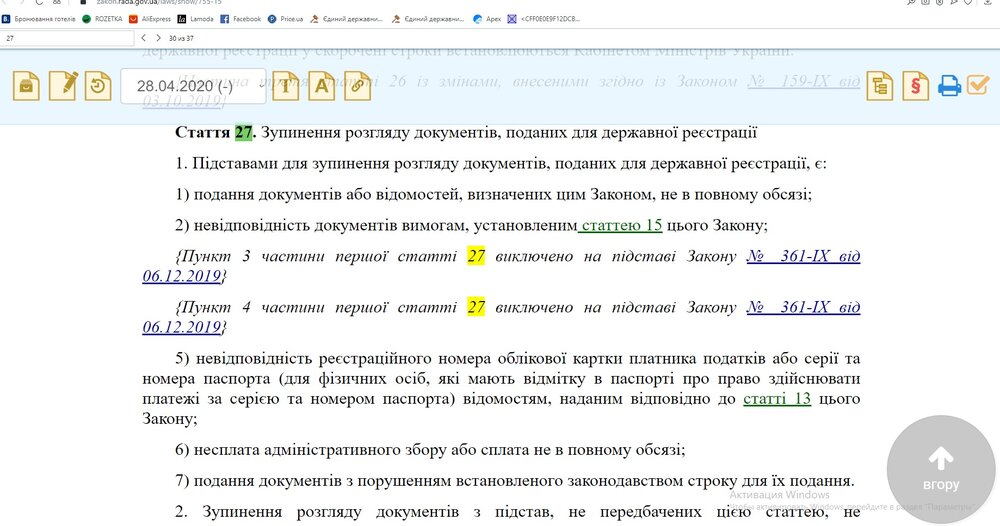Click the edit pencil document icon

62,85
